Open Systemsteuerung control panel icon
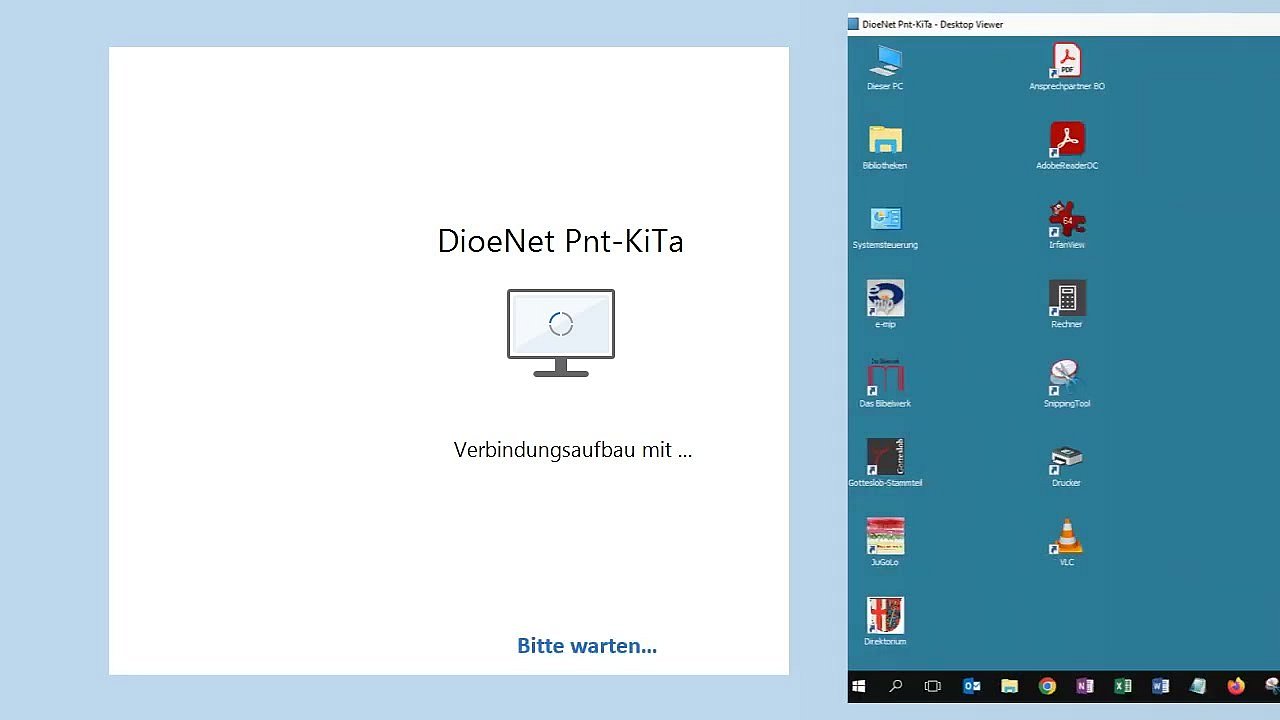 click(x=885, y=220)
